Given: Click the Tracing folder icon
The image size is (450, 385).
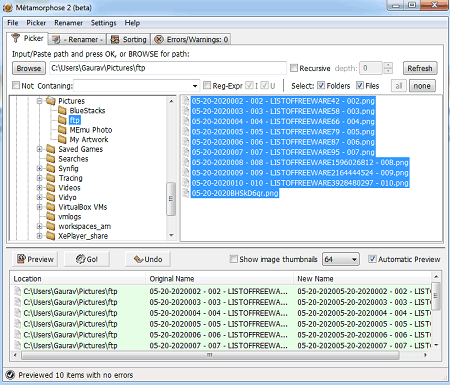Looking at the screenshot, I should [51, 178].
